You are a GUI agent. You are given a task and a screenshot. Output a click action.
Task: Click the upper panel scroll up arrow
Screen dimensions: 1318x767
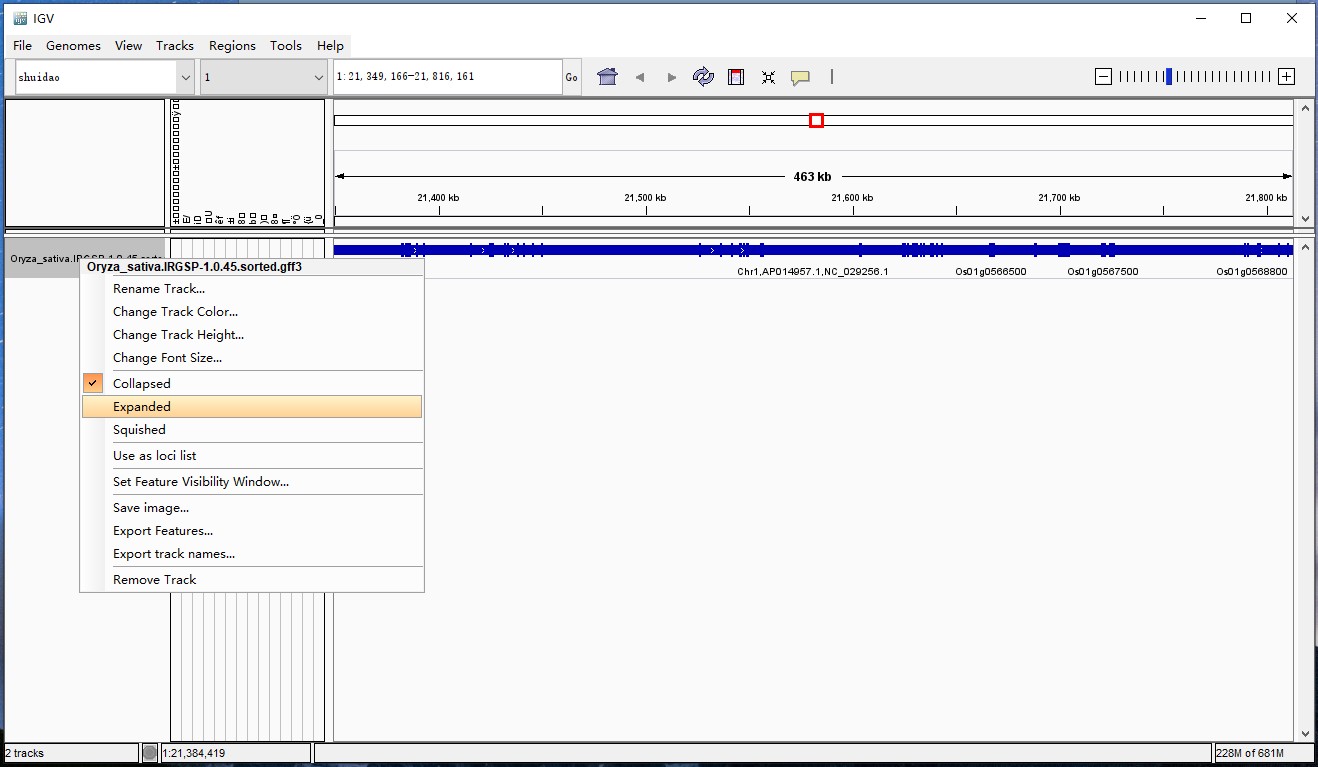(x=1304, y=107)
